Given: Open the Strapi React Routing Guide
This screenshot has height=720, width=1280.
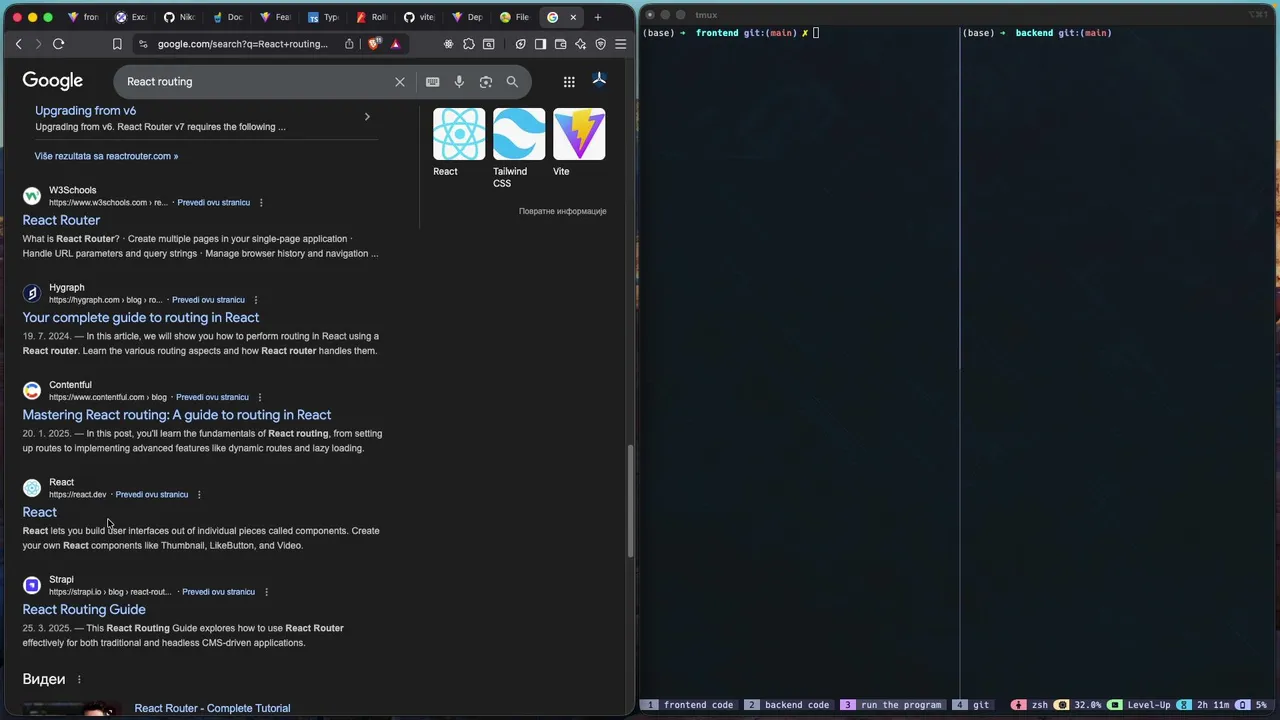Looking at the screenshot, I should (84, 609).
